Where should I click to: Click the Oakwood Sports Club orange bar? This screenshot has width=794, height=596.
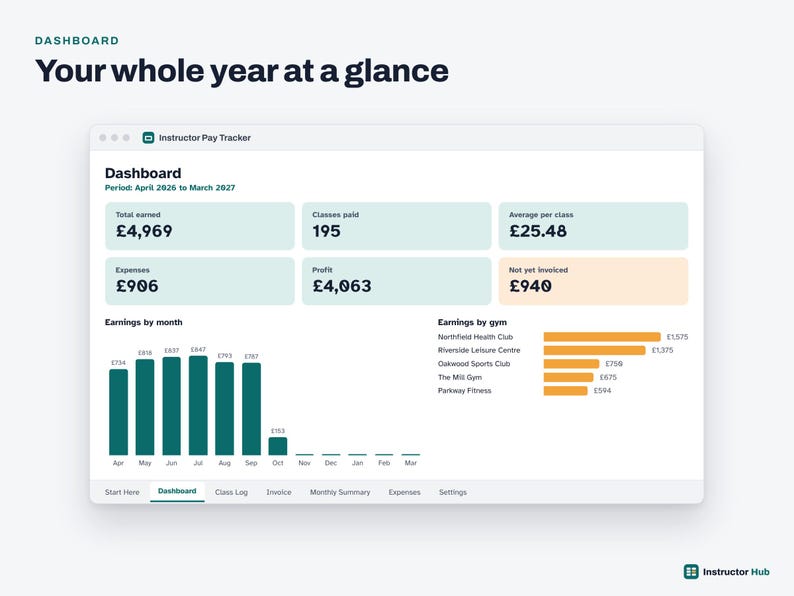[x=571, y=364]
